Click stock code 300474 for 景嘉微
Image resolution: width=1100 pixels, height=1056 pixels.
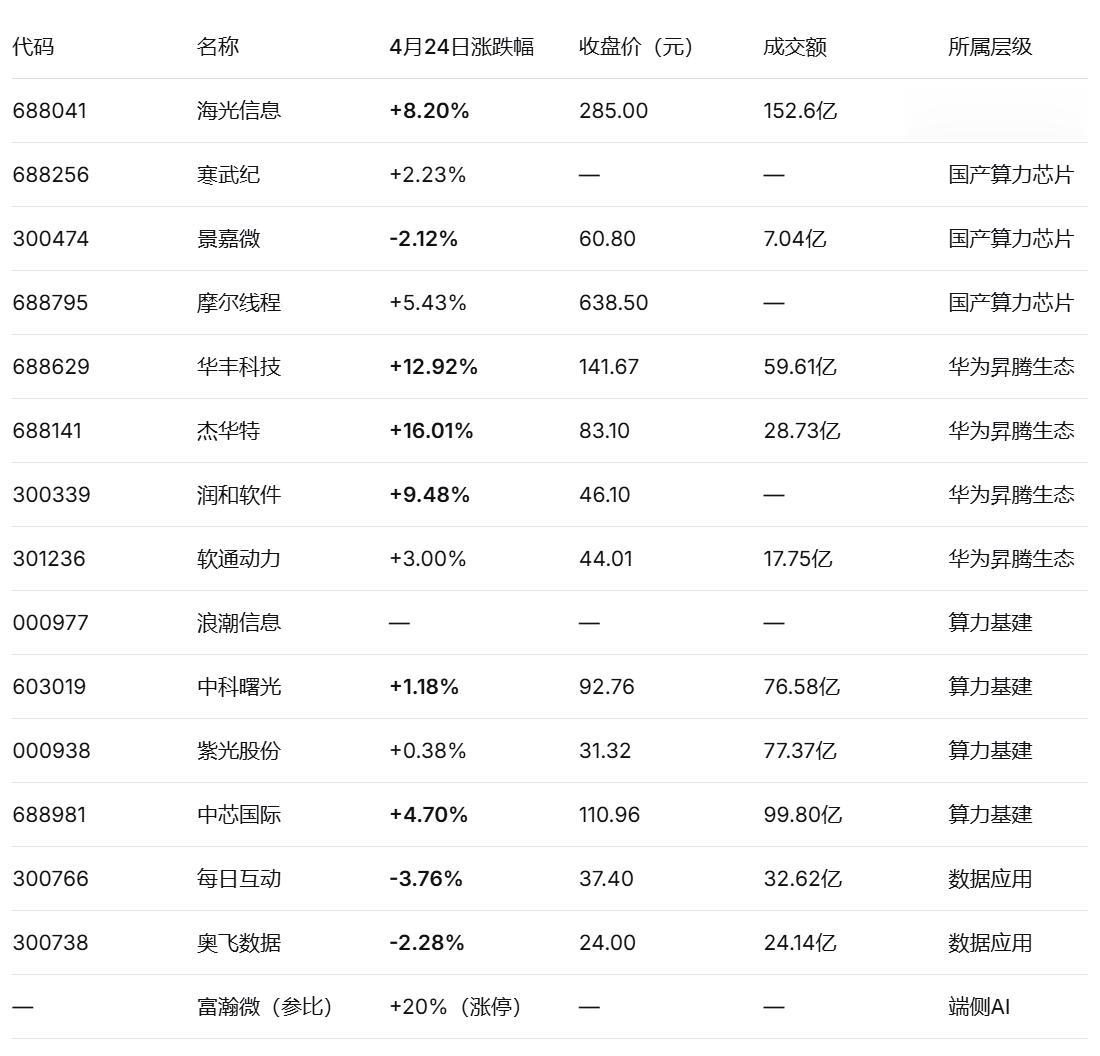(50, 239)
